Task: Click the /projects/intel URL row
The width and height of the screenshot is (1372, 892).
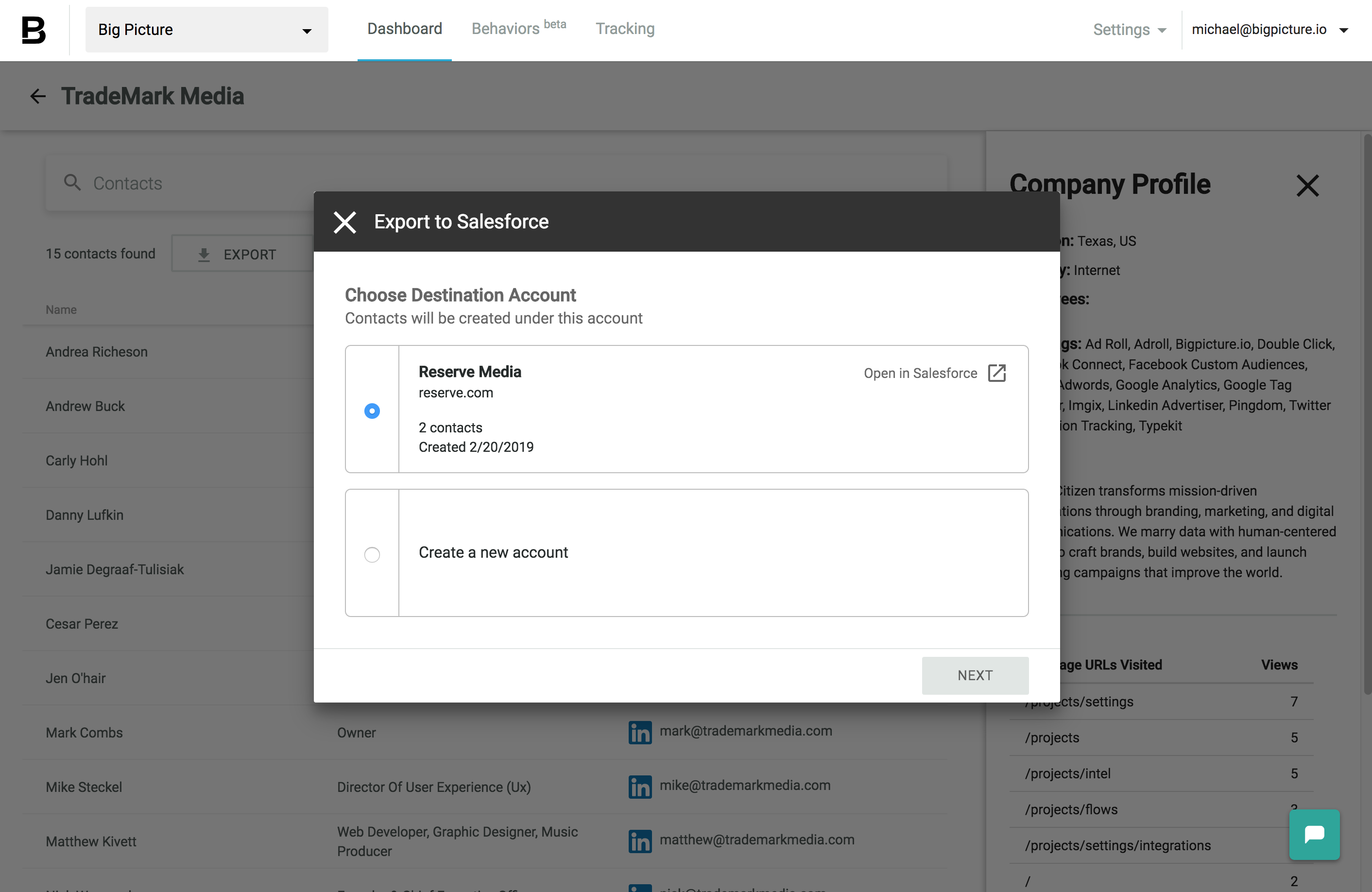Action: tap(1161, 773)
